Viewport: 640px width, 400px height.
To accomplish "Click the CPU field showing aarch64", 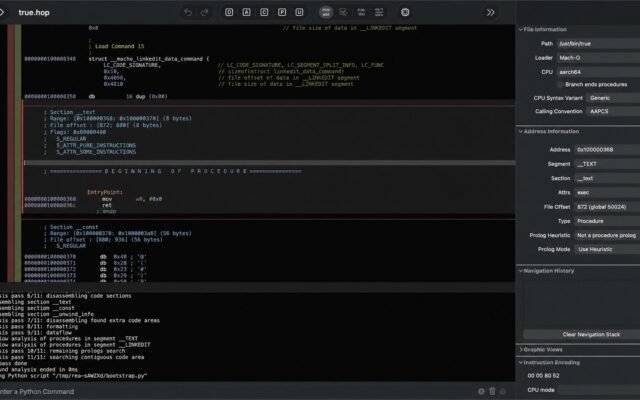I will click(x=598, y=72).
